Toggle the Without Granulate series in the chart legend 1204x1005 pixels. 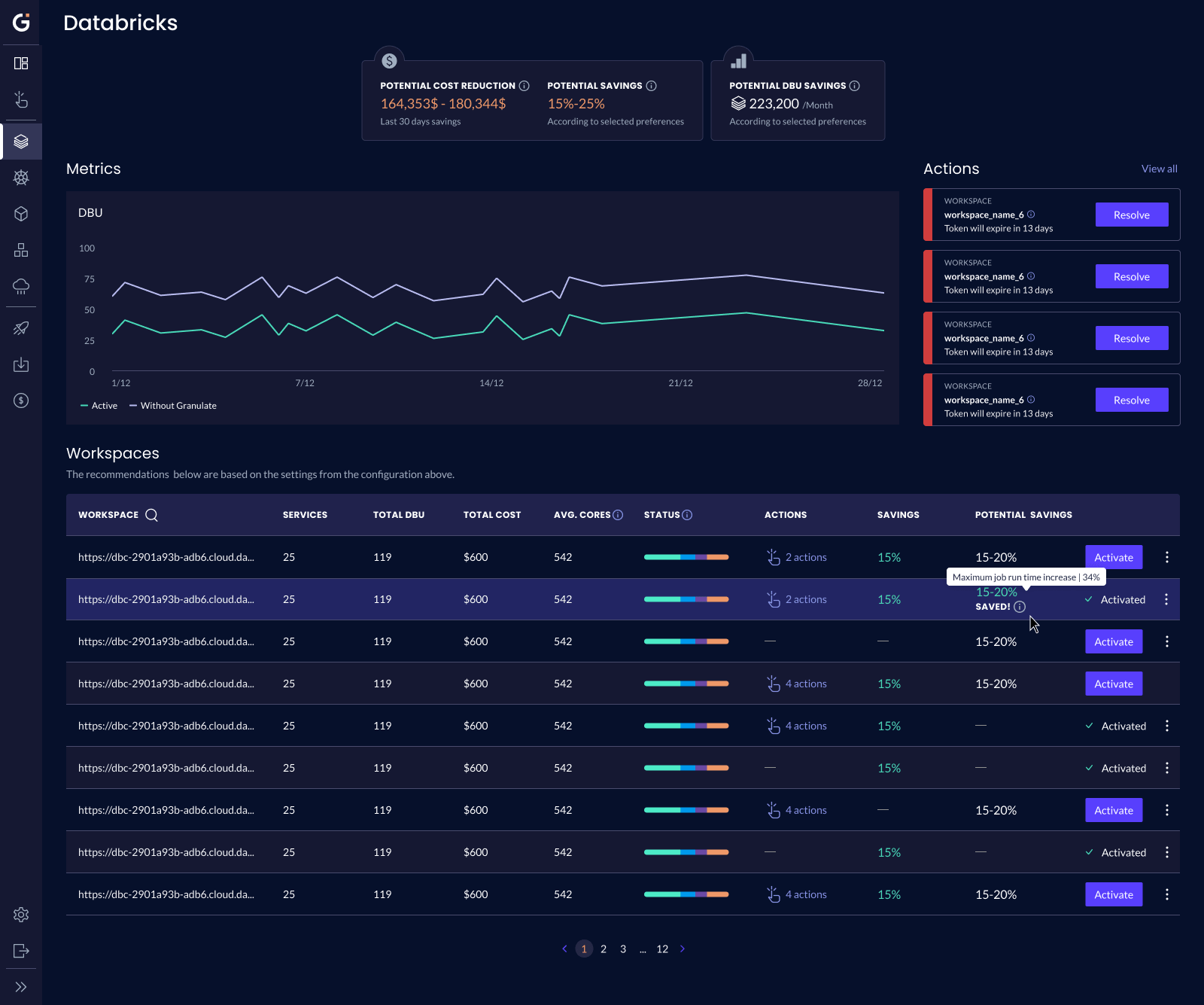(x=172, y=405)
